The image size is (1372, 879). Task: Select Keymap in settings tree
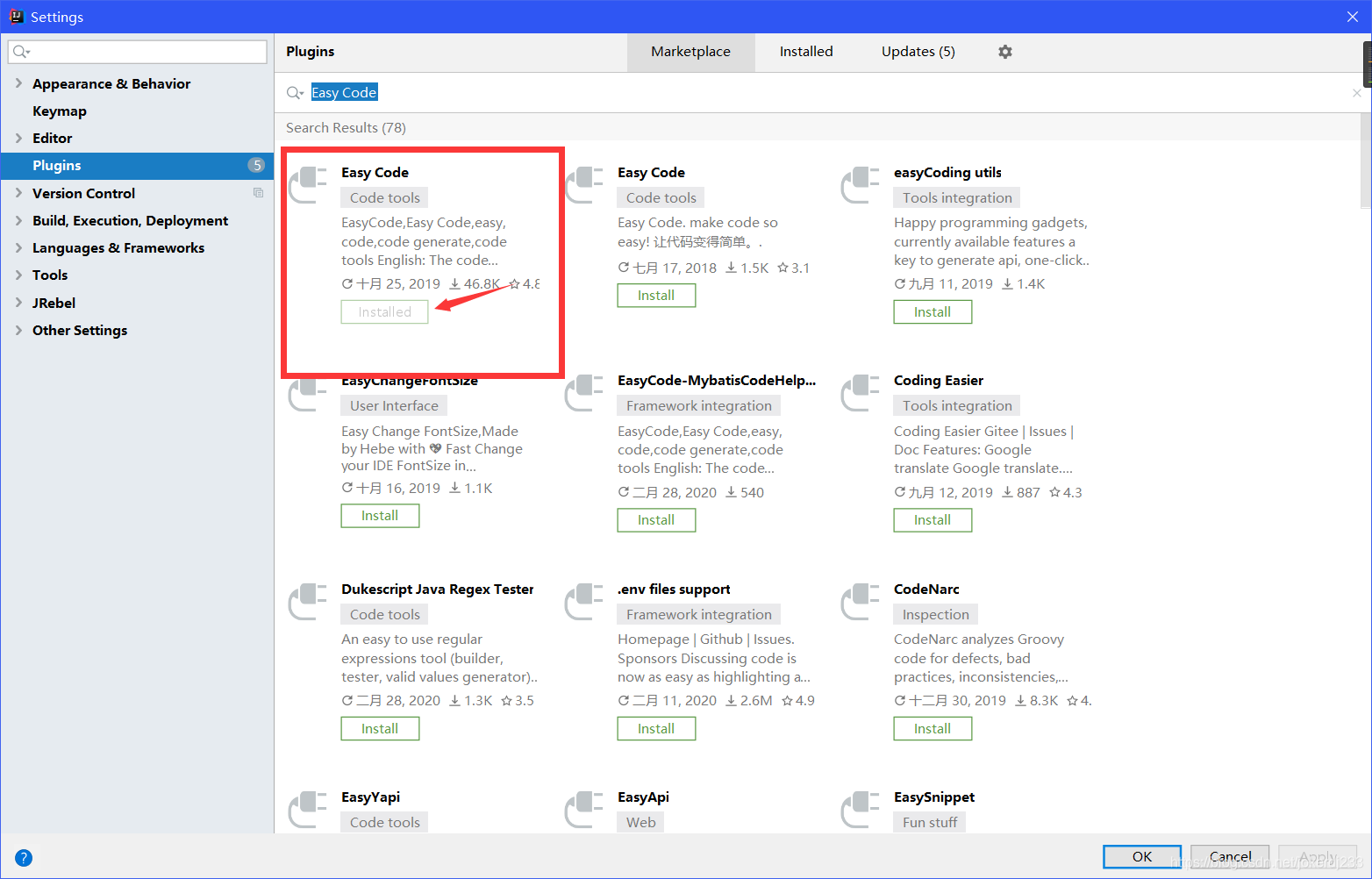[x=60, y=111]
